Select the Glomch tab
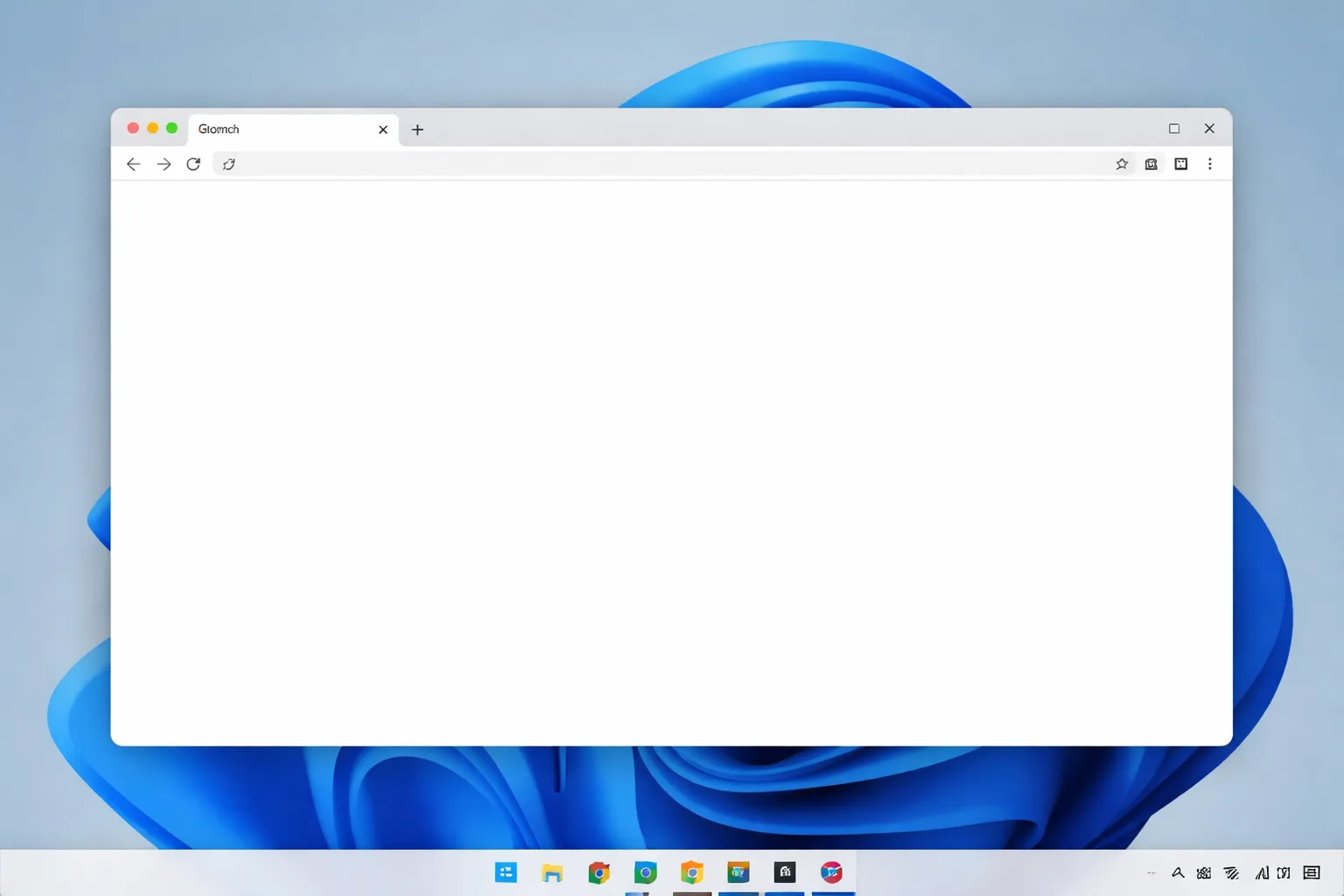This screenshot has width=1344, height=896. click(x=293, y=129)
